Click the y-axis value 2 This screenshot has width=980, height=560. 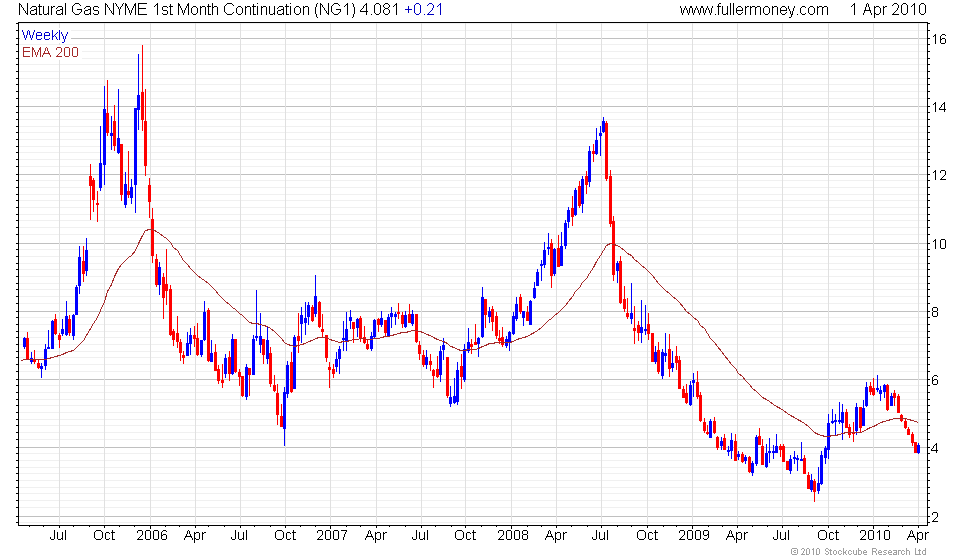click(x=936, y=518)
